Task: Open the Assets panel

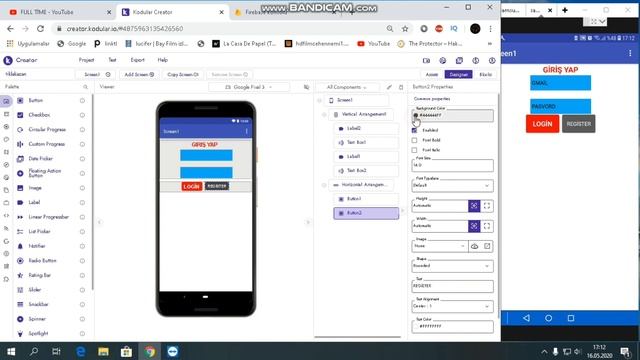Action: 431,74
